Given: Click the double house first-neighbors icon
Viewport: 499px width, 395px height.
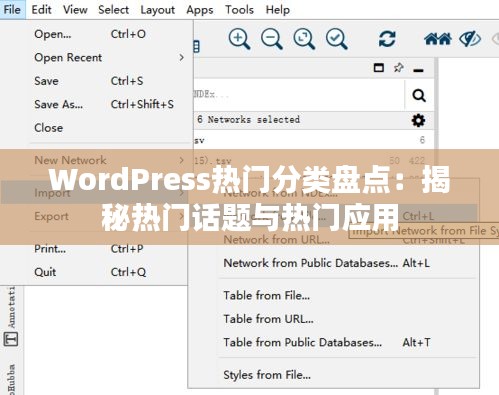Looking at the screenshot, I should click(x=438, y=39).
